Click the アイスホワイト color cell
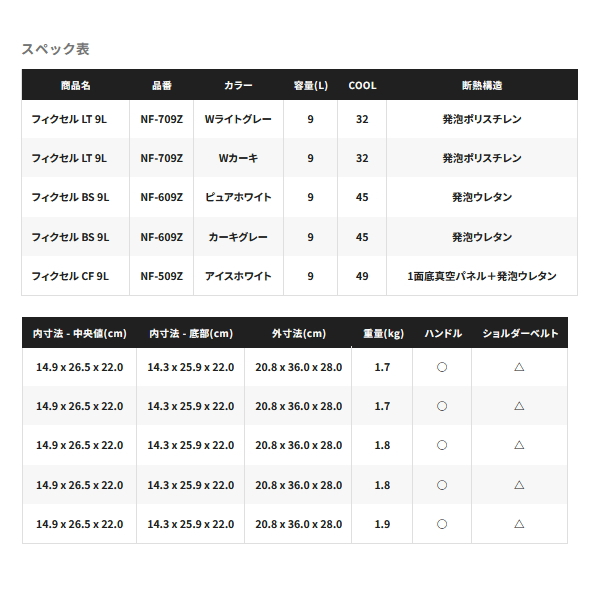600x600 pixels. coord(238,276)
